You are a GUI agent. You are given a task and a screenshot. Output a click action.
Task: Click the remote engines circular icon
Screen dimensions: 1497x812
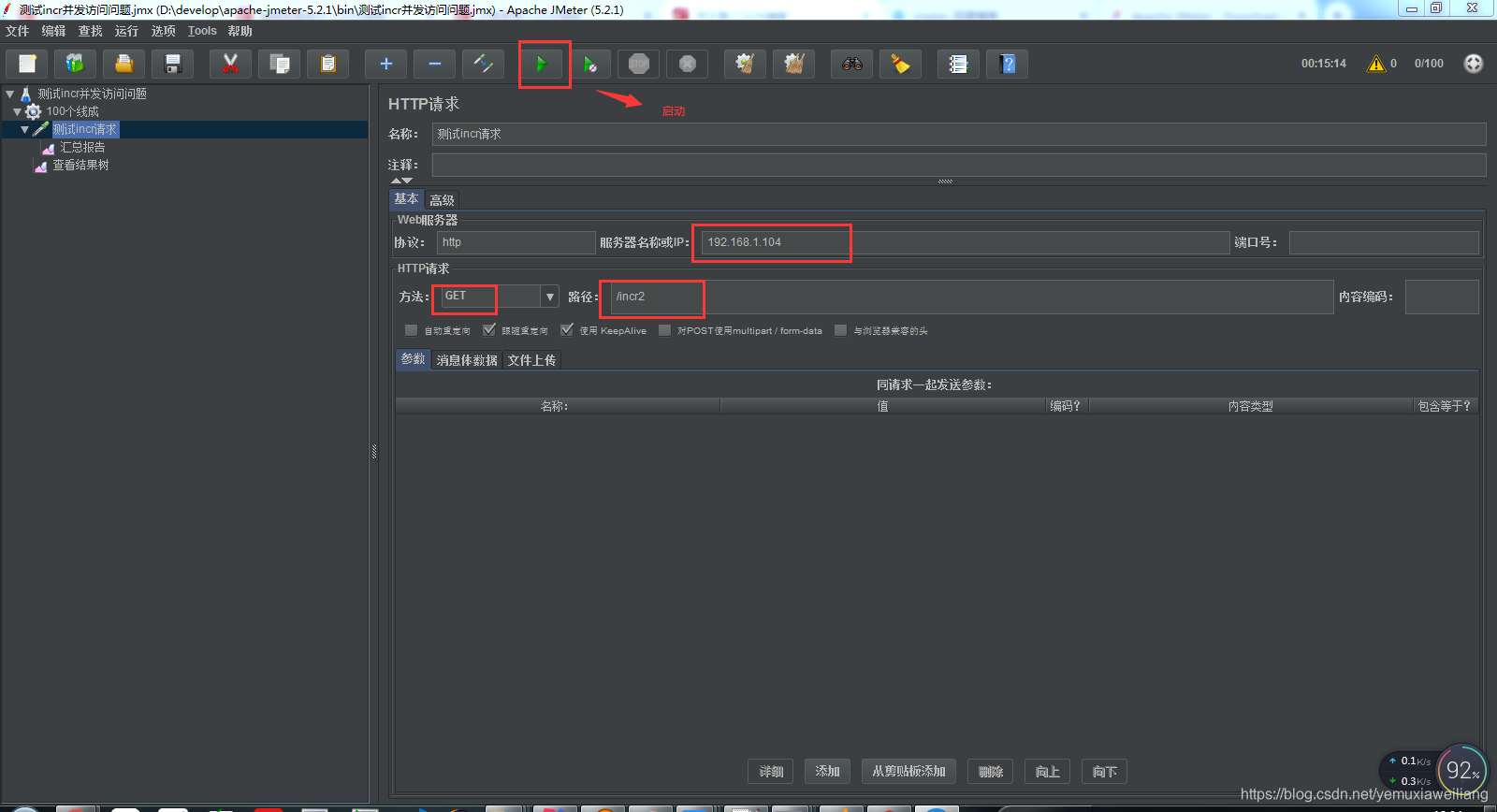click(1474, 64)
